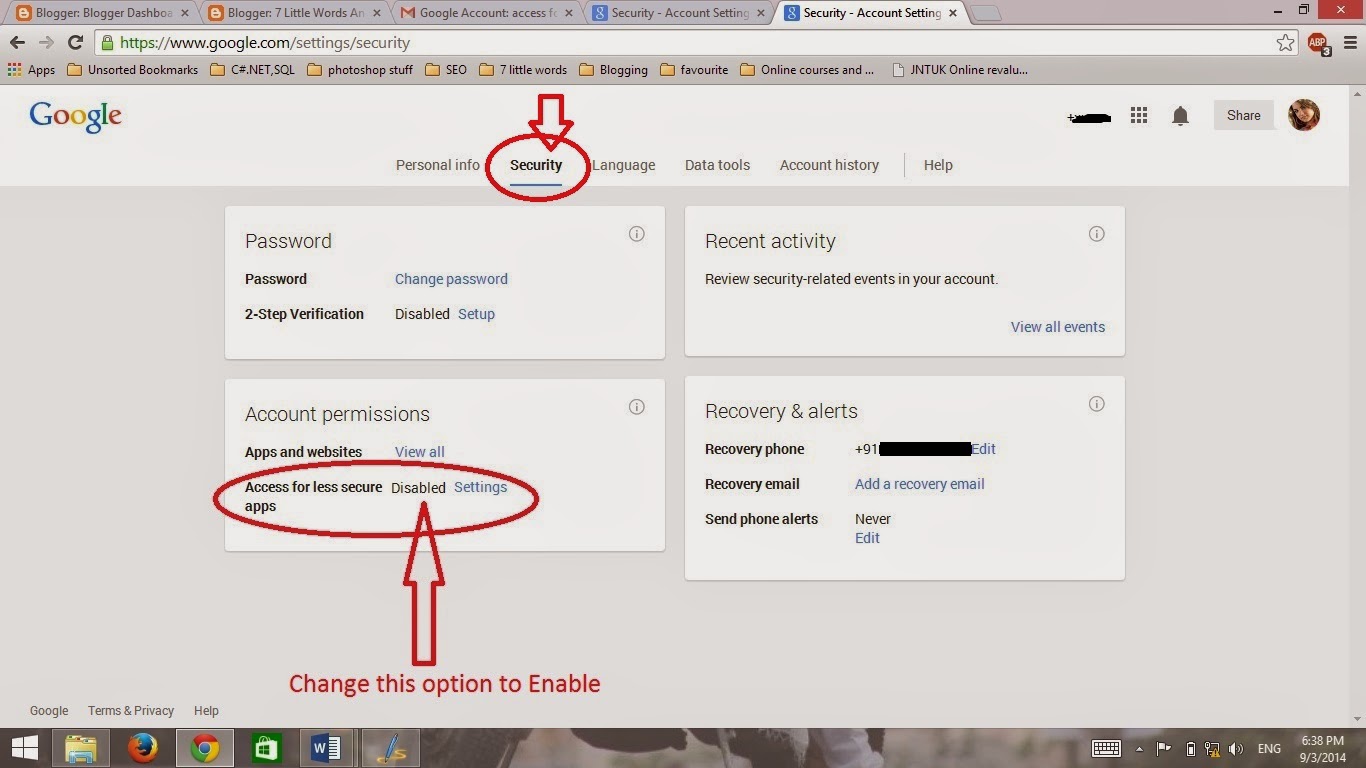Click the Google link in the footer
Viewport: 1366px width, 768px height.
coord(49,711)
